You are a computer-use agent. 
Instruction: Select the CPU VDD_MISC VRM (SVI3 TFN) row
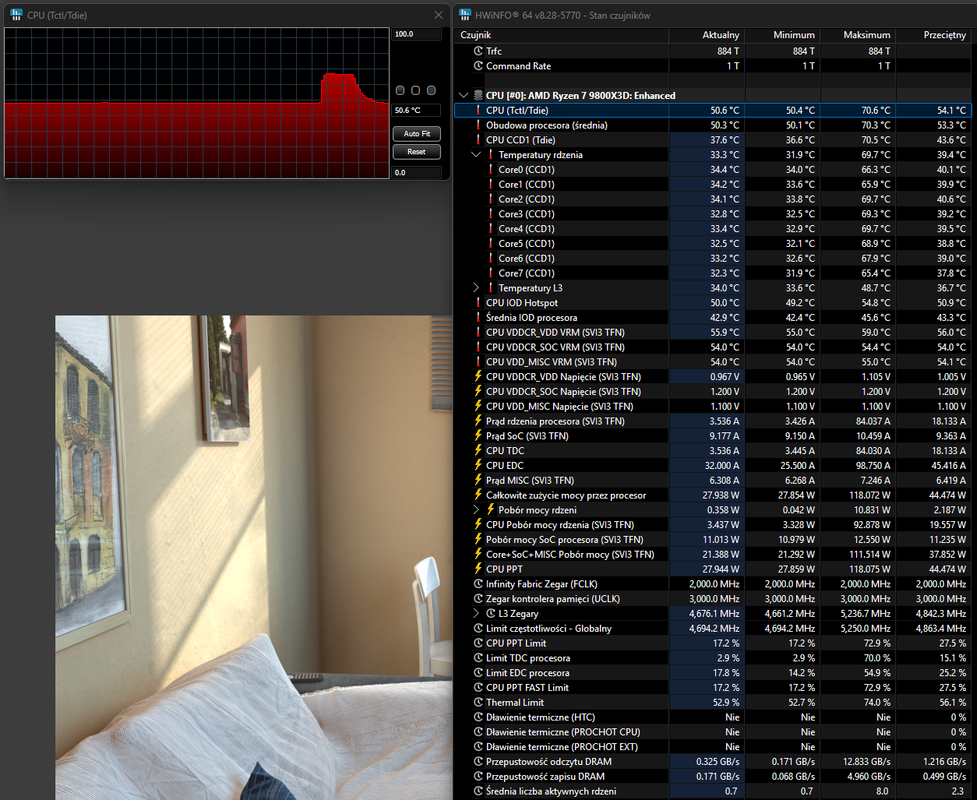pyautogui.click(x=713, y=362)
